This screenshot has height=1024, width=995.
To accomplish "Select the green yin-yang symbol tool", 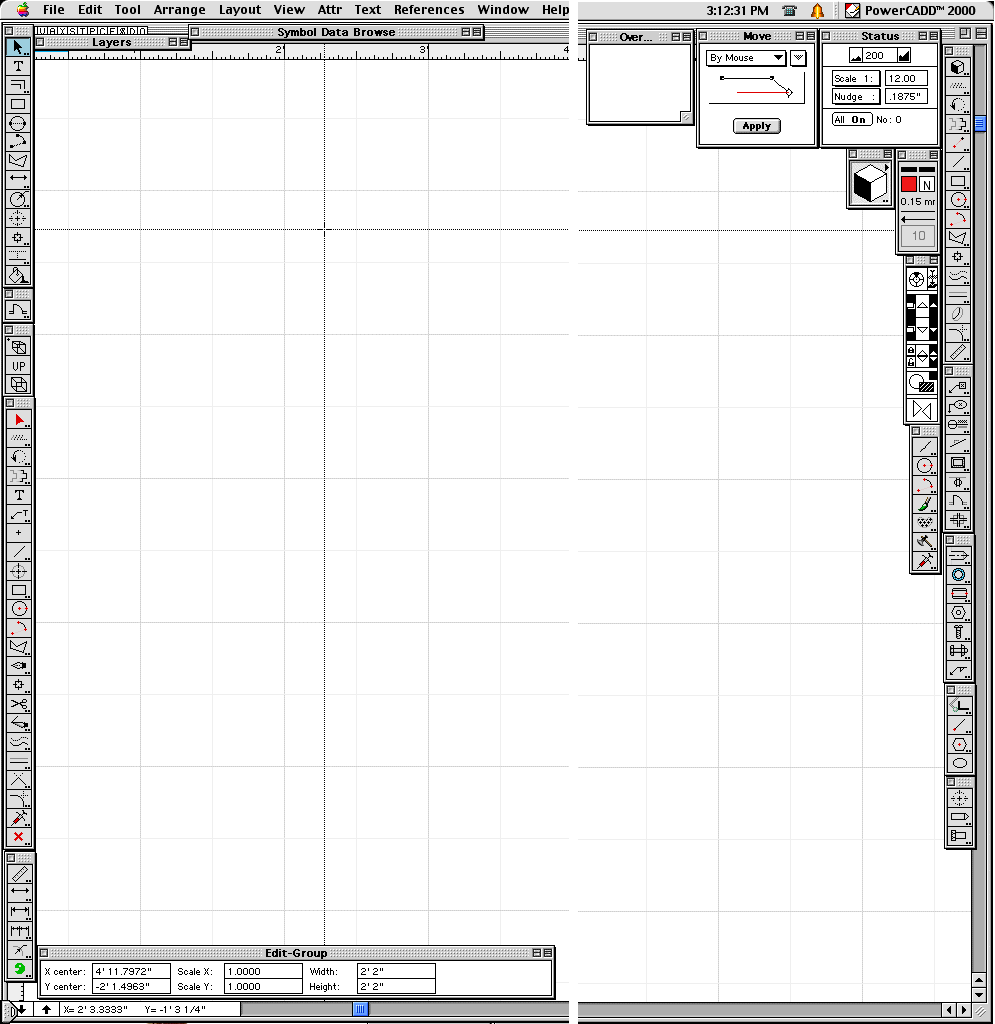I will [x=18, y=970].
